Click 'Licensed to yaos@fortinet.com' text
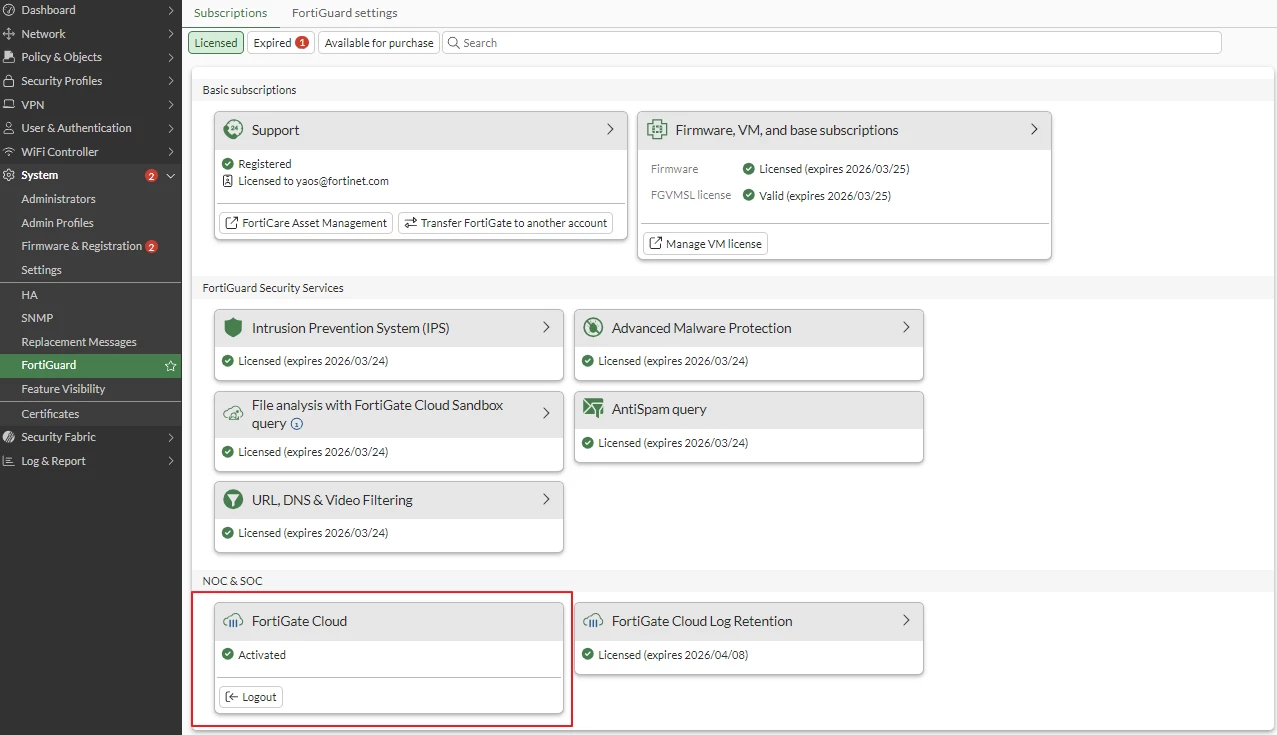 coord(313,182)
